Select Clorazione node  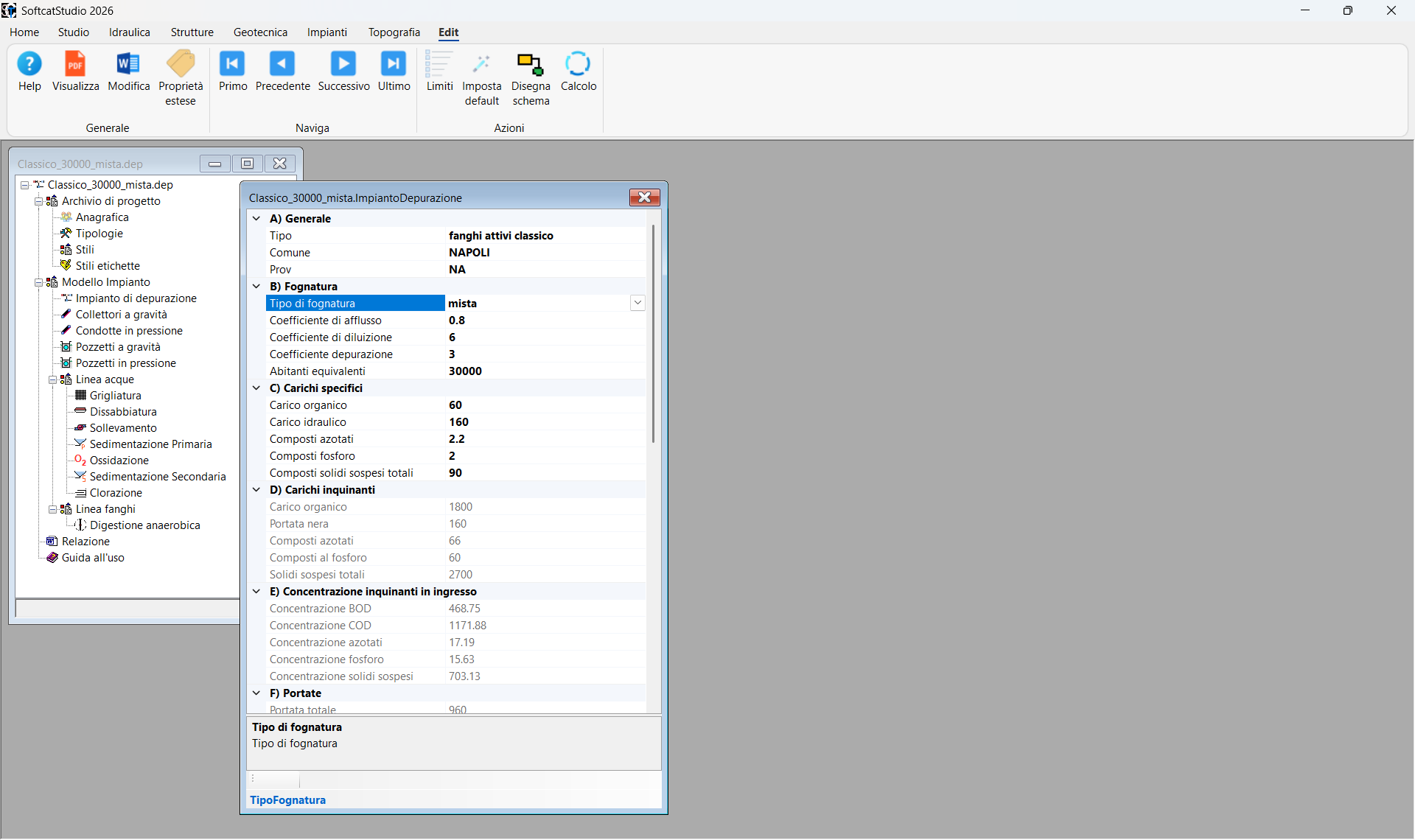pos(116,493)
